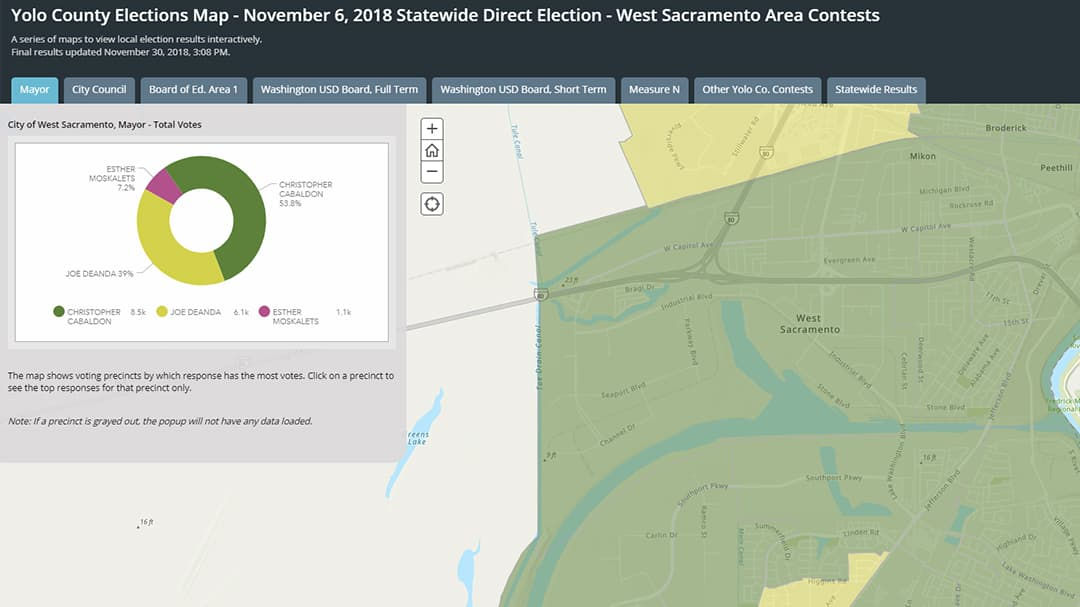Viewport: 1080px width, 607px height.
Task: Click the green Christopher Cabaldon legend swatch
Action: tap(57, 311)
